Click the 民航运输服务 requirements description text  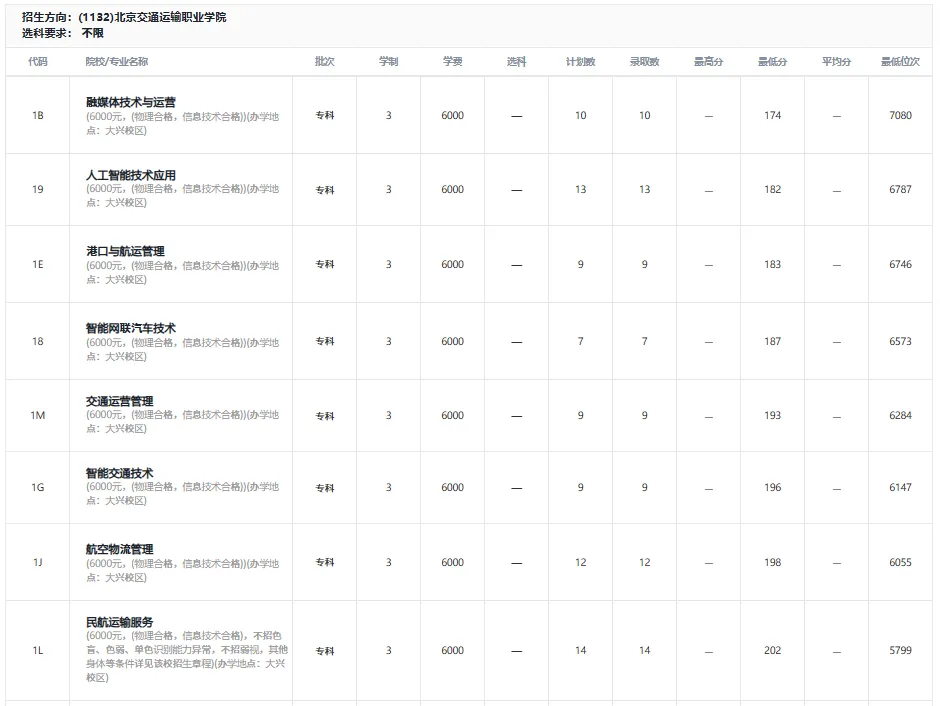pyautogui.click(x=186, y=656)
